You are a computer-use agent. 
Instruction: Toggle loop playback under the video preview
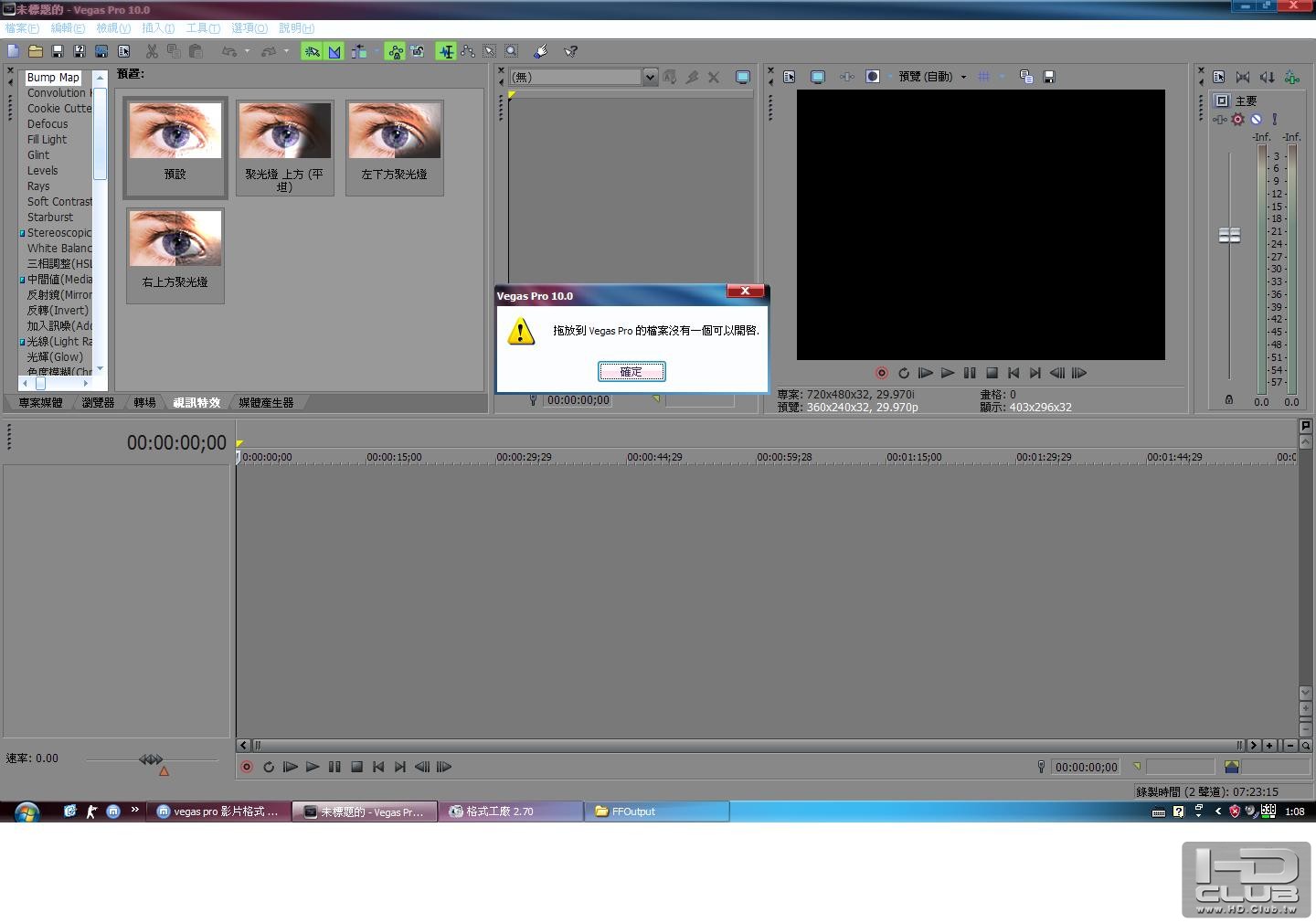click(904, 373)
